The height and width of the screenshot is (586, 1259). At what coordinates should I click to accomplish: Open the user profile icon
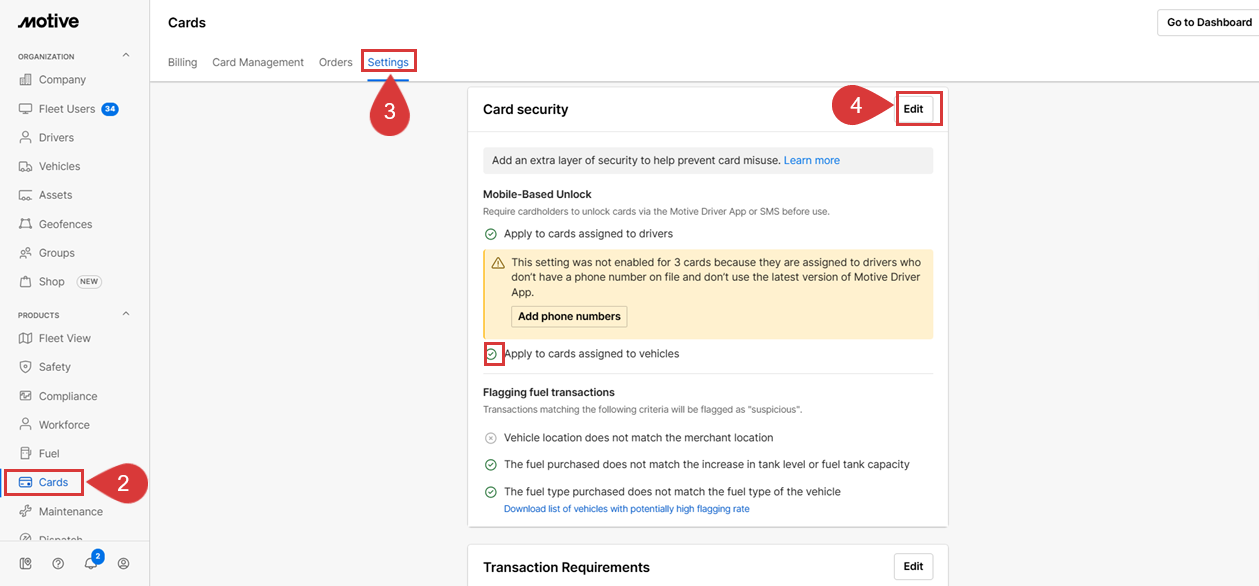pyautogui.click(x=124, y=563)
